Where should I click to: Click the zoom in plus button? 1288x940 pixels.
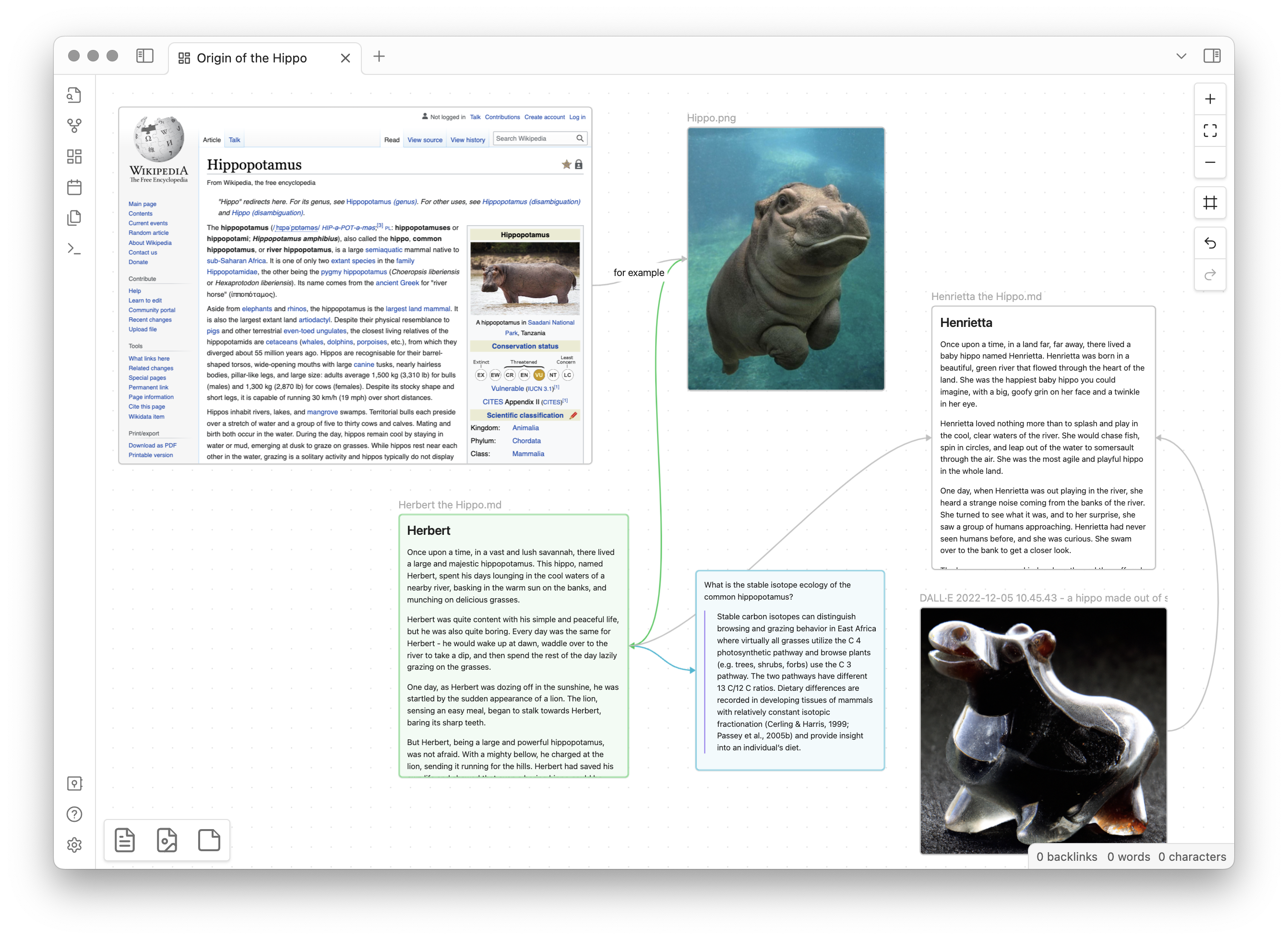tap(1210, 99)
